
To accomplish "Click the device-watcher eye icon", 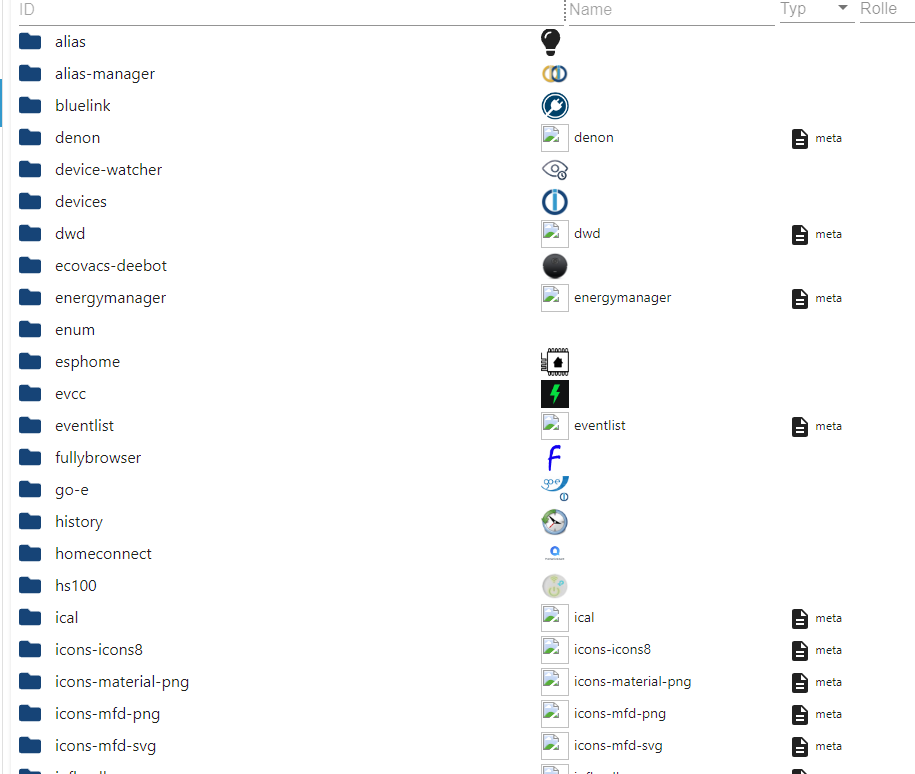I will pyautogui.click(x=554, y=169).
